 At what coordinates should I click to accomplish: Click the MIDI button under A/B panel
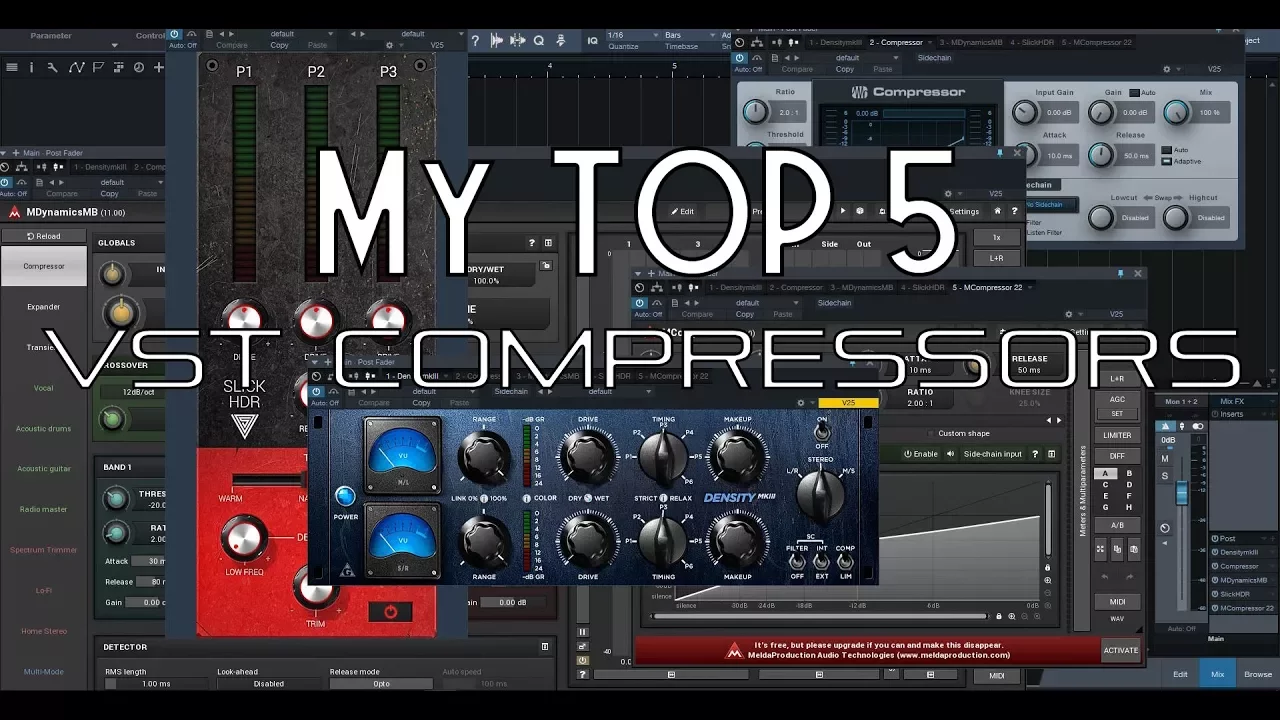point(1117,602)
